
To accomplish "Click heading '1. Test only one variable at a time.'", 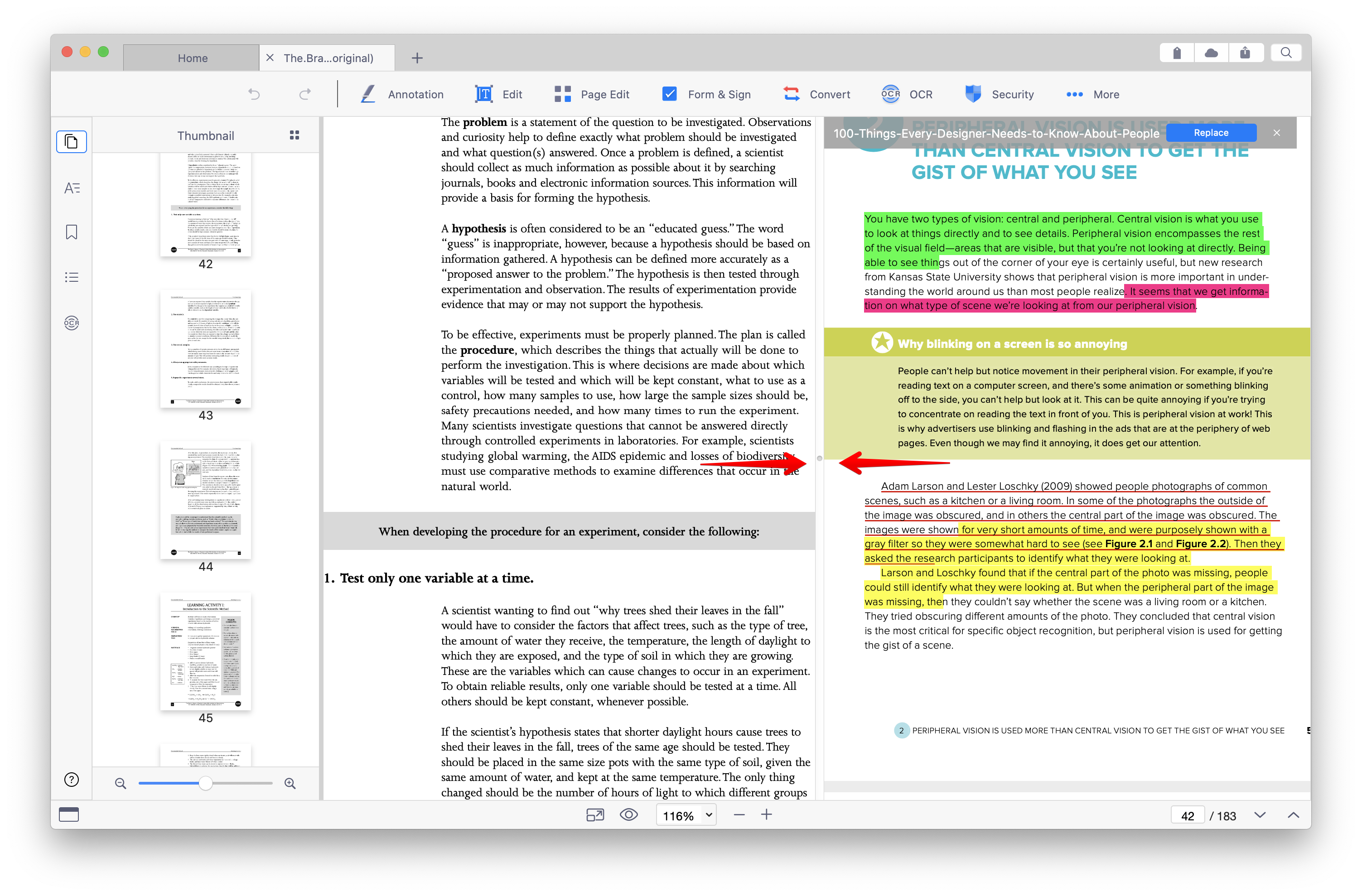I will pos(429,578).
